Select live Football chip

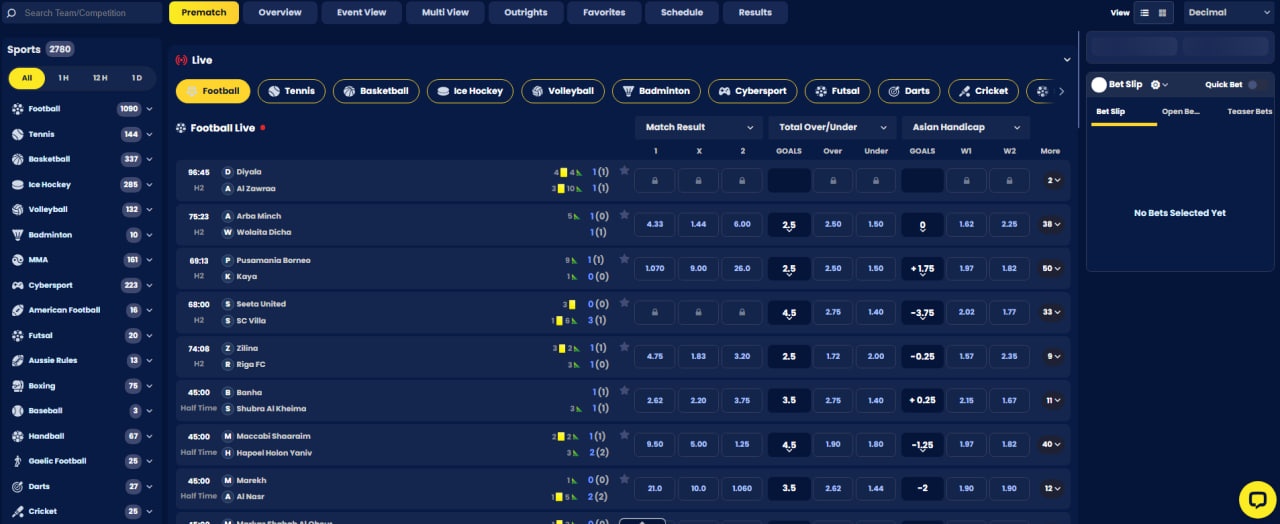click(213, 91)
